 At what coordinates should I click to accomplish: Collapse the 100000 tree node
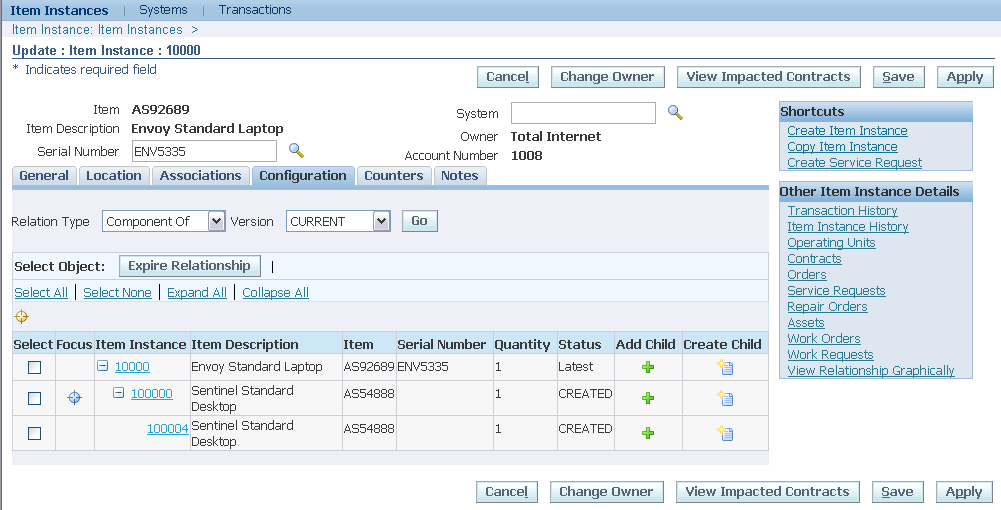[x=118, y=393]
